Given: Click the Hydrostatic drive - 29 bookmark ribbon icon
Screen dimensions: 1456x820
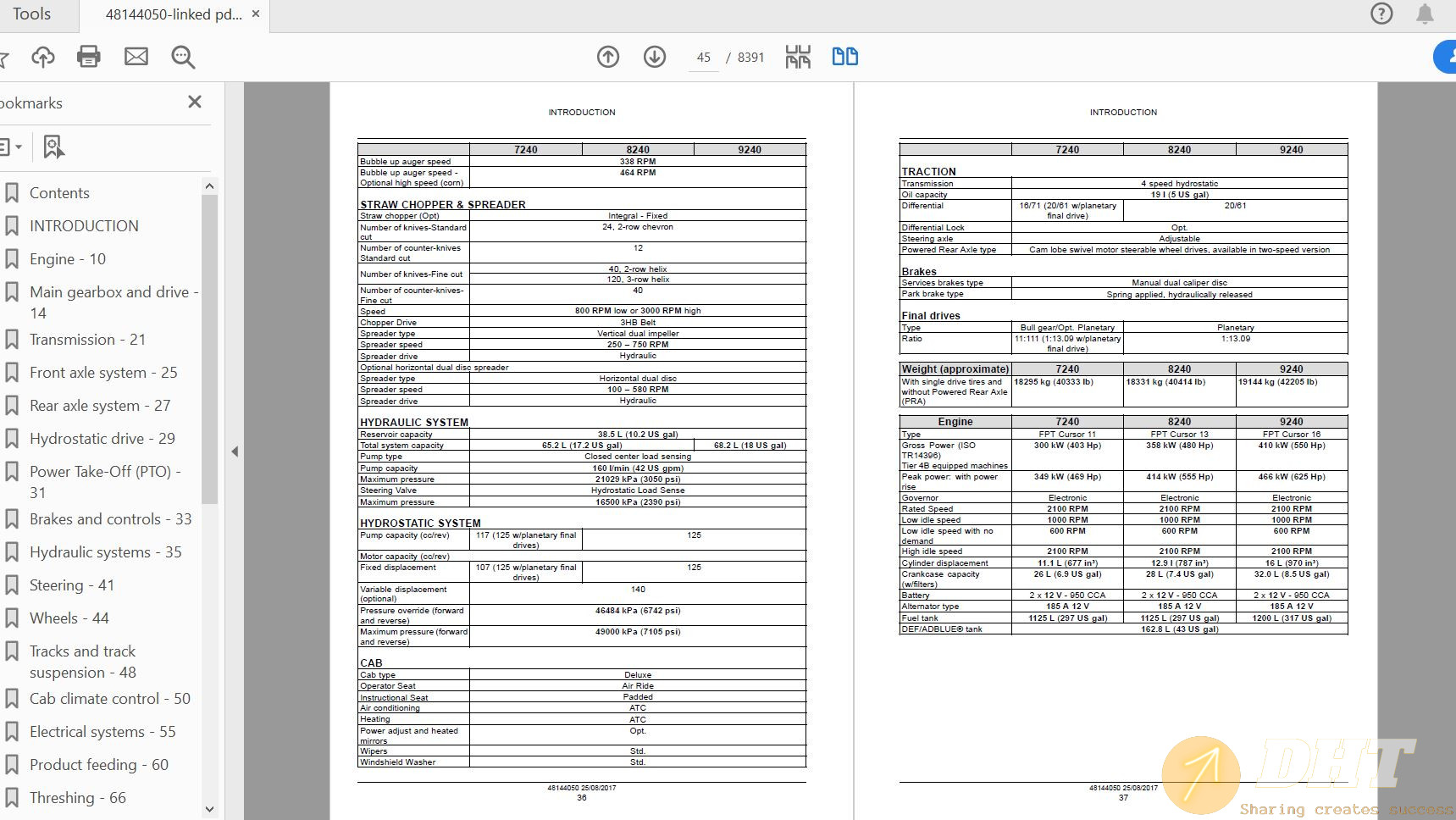Looking at the screenshot, I should 12,439.
